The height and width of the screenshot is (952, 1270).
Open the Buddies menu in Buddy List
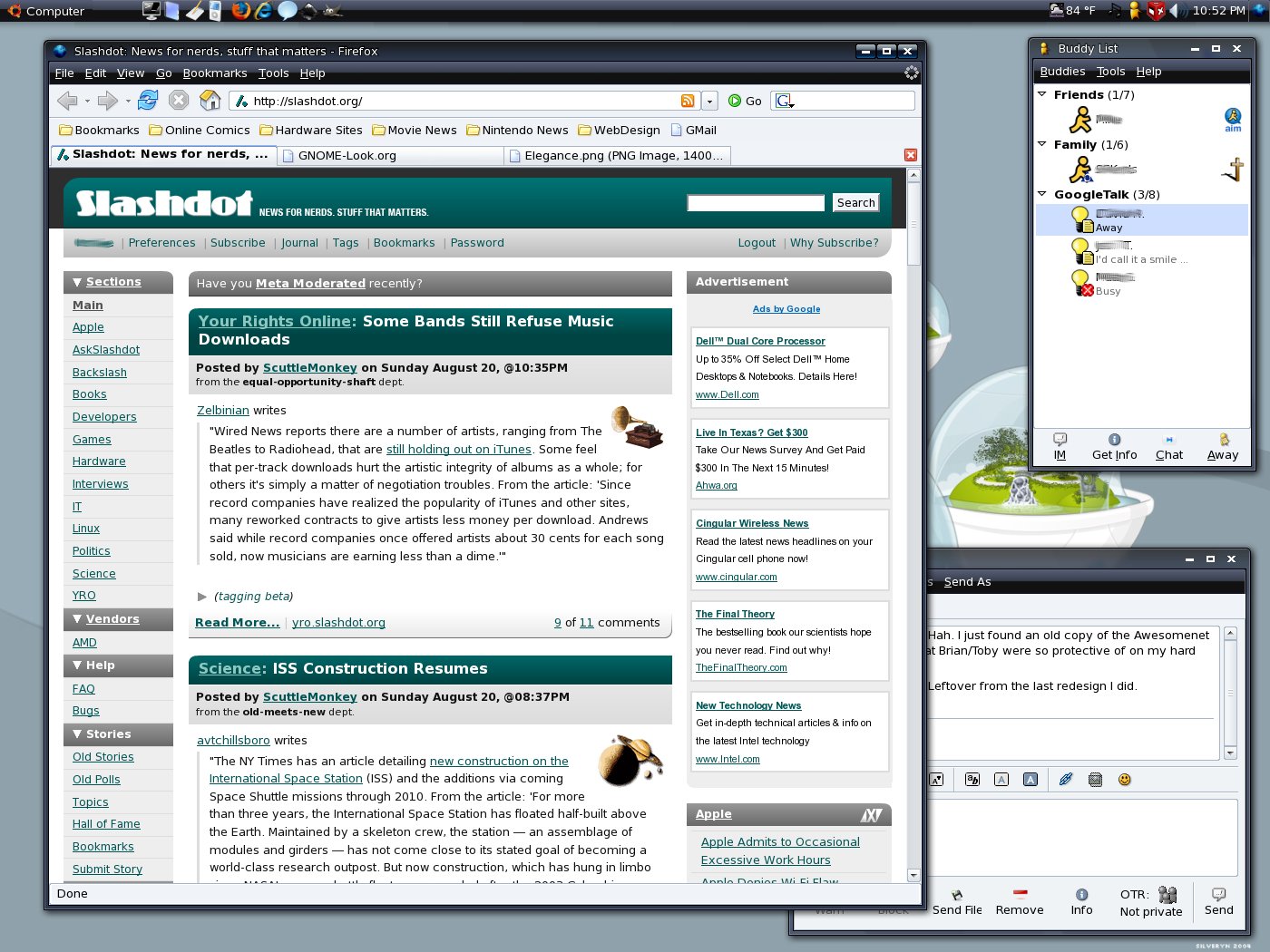pos(1062,72)
